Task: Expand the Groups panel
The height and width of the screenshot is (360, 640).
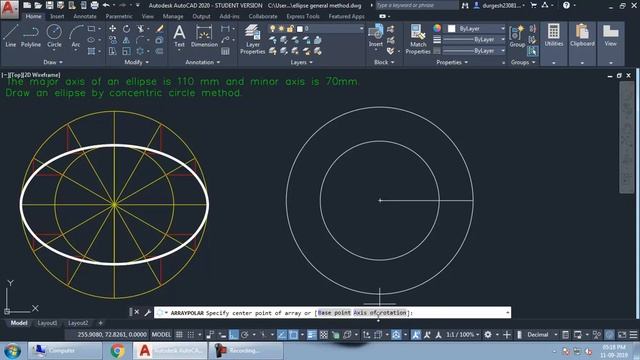Action: 523,62
